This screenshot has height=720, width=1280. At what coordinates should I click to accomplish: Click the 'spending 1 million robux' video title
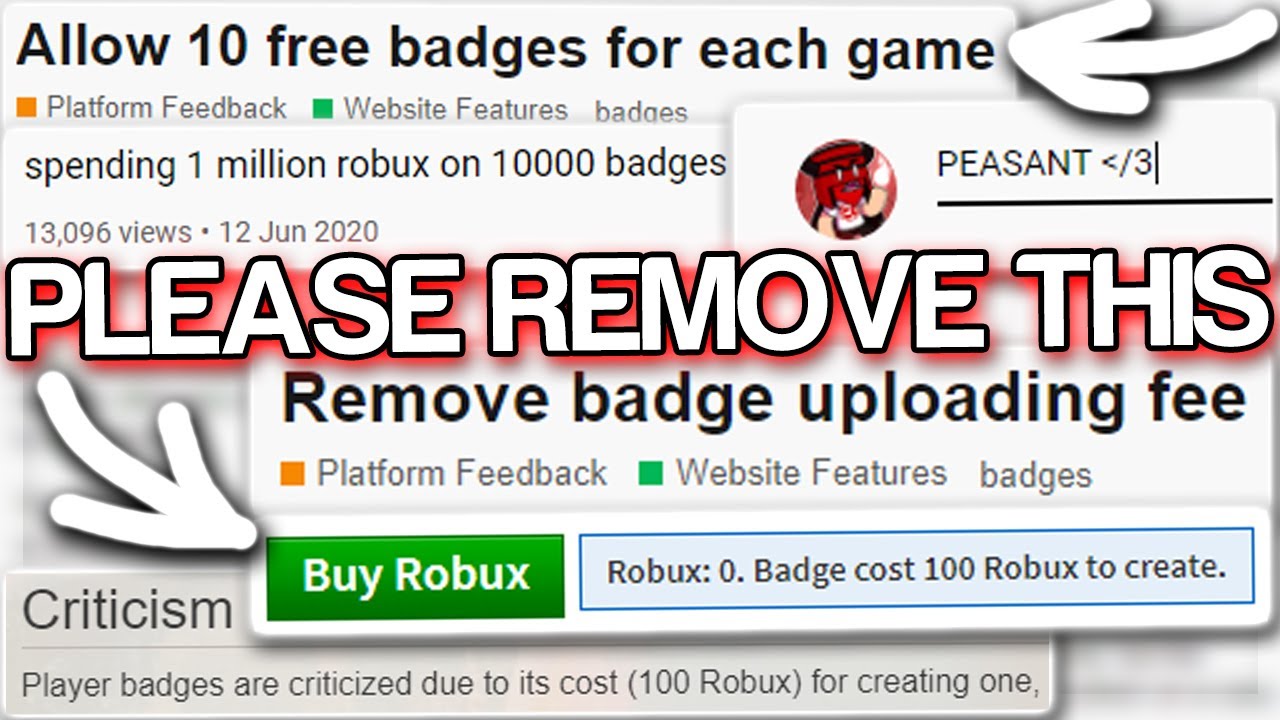pos(375,164)
